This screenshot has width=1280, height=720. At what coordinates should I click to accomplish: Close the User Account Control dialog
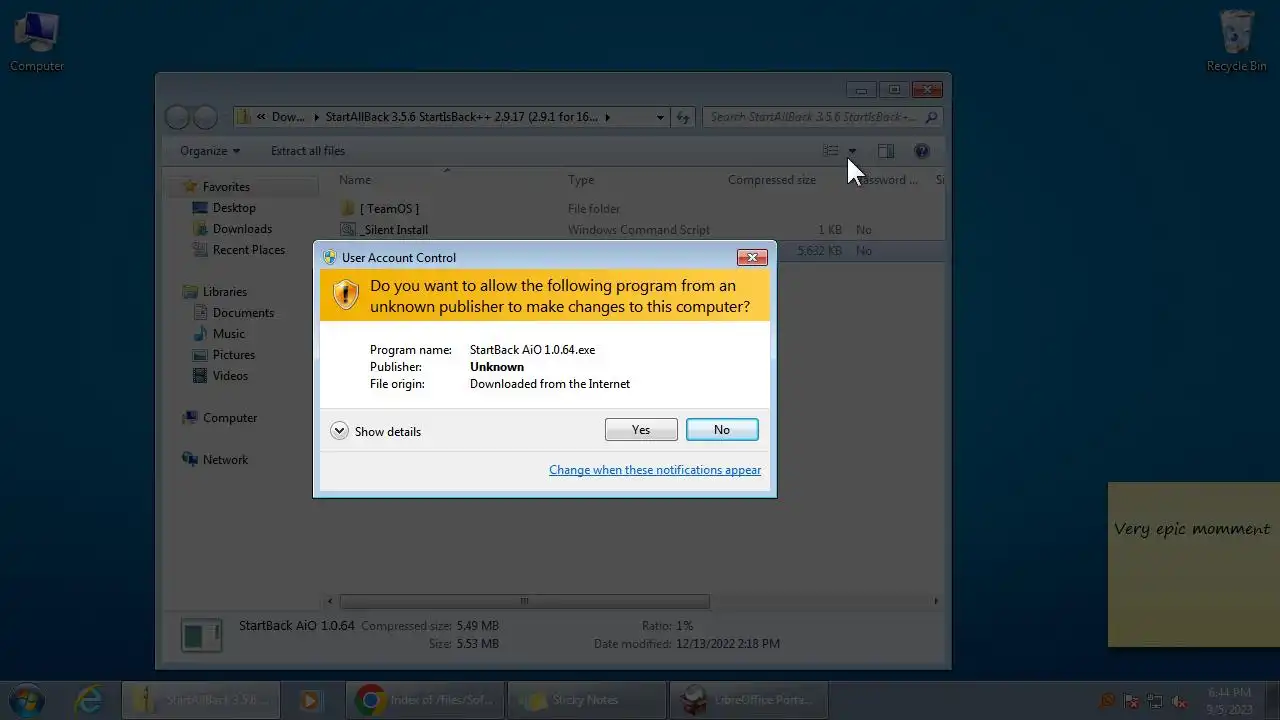pos(752,257)
